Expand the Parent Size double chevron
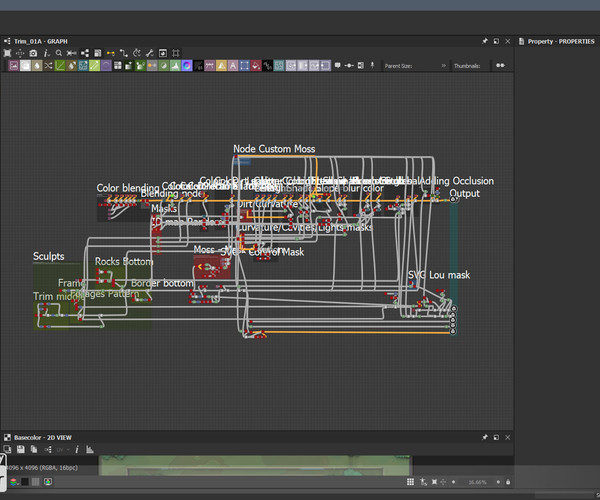Viewport: 600px width, 500px height. coord(443,66)
